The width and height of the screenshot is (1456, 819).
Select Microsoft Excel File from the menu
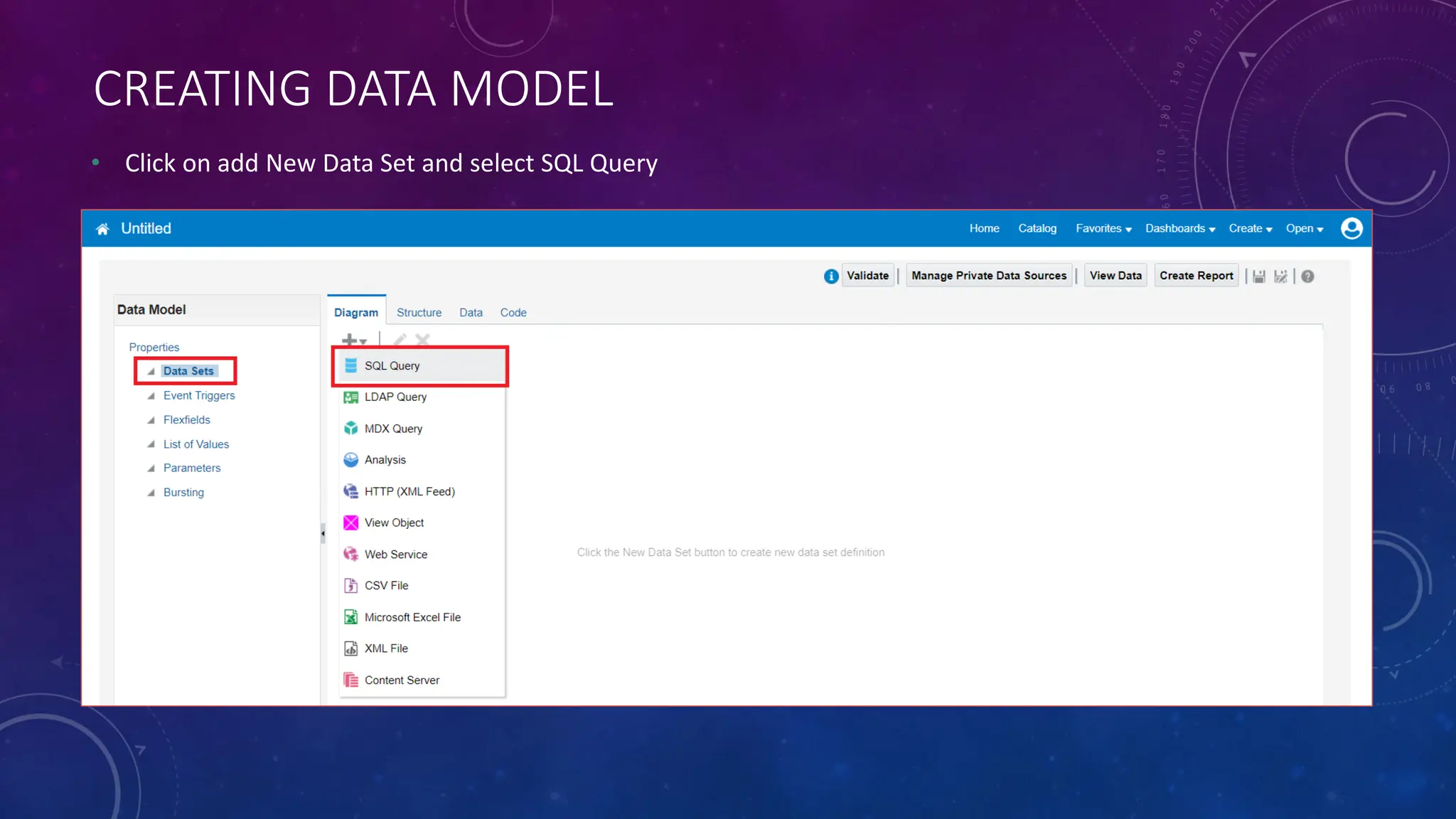click(x=412, y=617)
